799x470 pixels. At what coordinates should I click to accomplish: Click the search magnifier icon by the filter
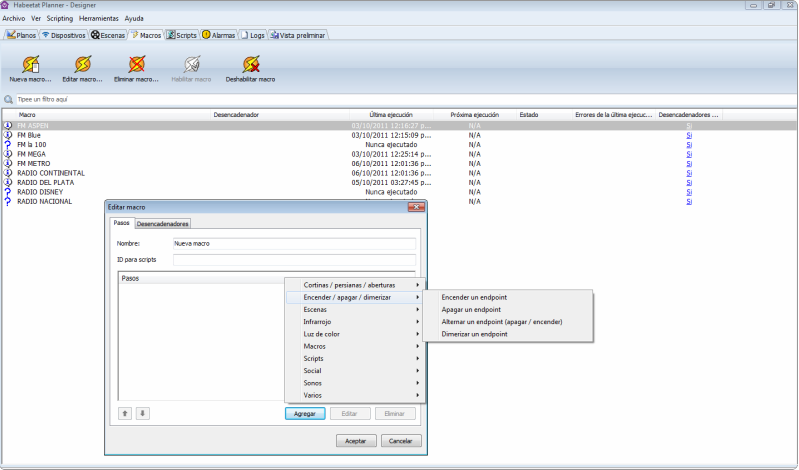coord(8,99)
